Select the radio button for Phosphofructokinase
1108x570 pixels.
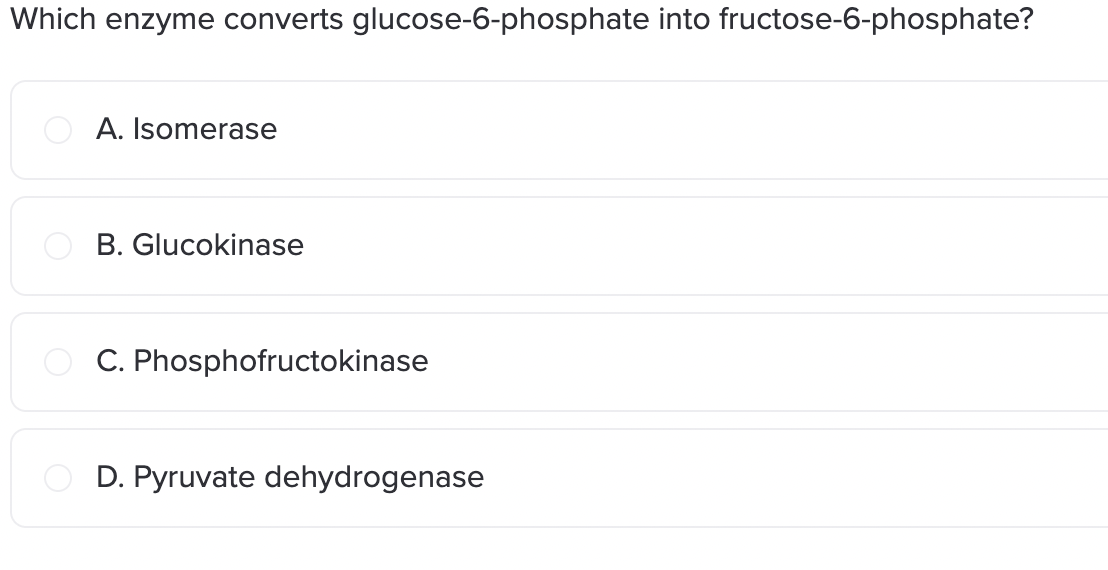58,362
